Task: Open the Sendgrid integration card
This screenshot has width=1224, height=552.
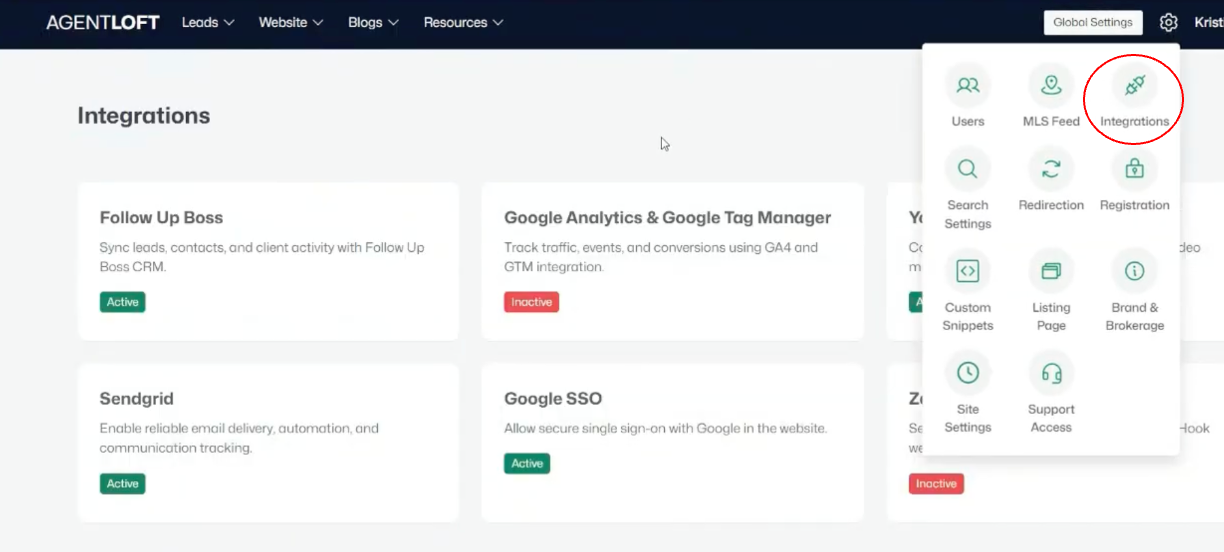Action: (x=268, y=442)
